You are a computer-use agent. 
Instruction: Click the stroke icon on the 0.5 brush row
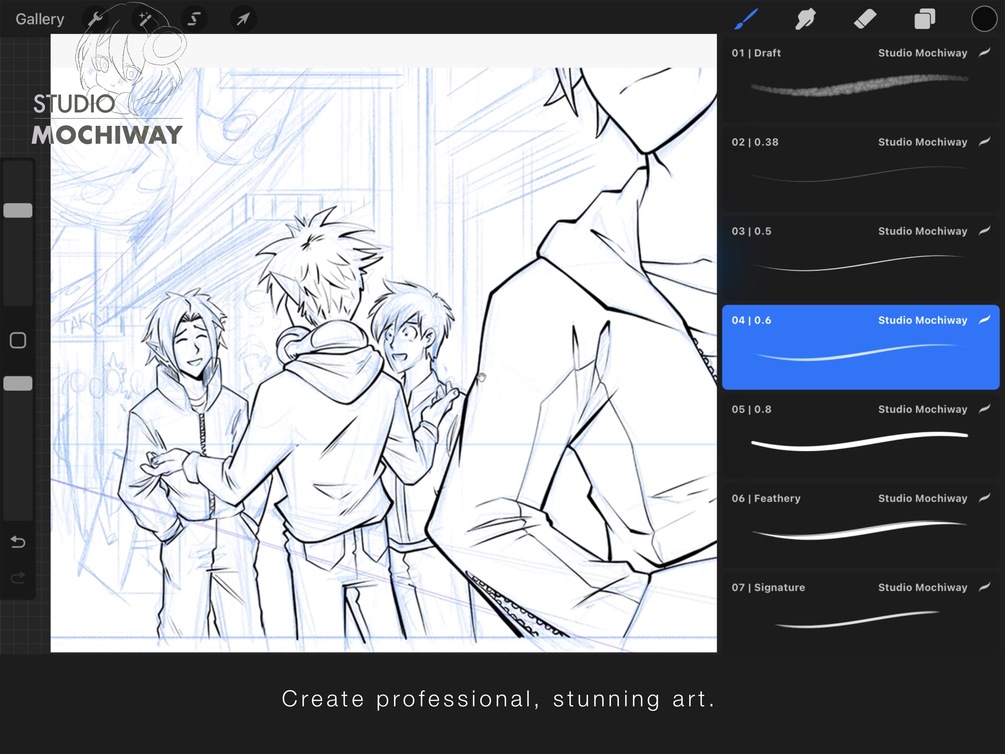[x=984, y=231]
